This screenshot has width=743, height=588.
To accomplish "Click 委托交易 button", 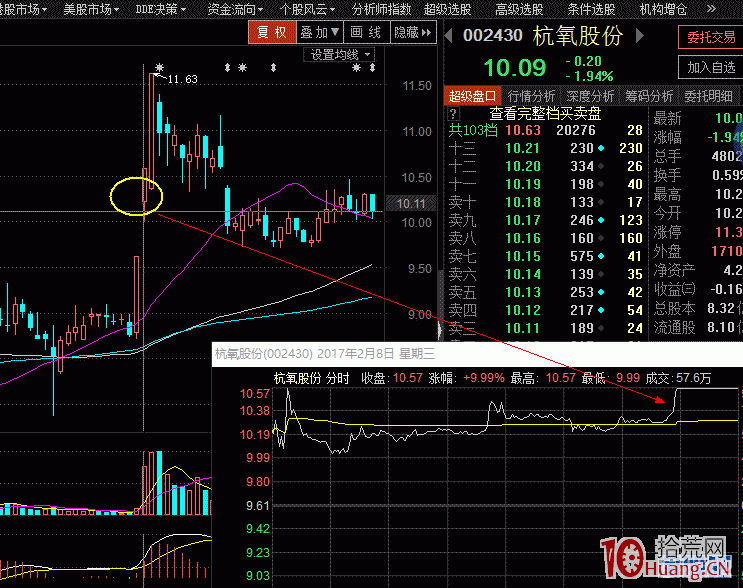I will click(711, 37).
